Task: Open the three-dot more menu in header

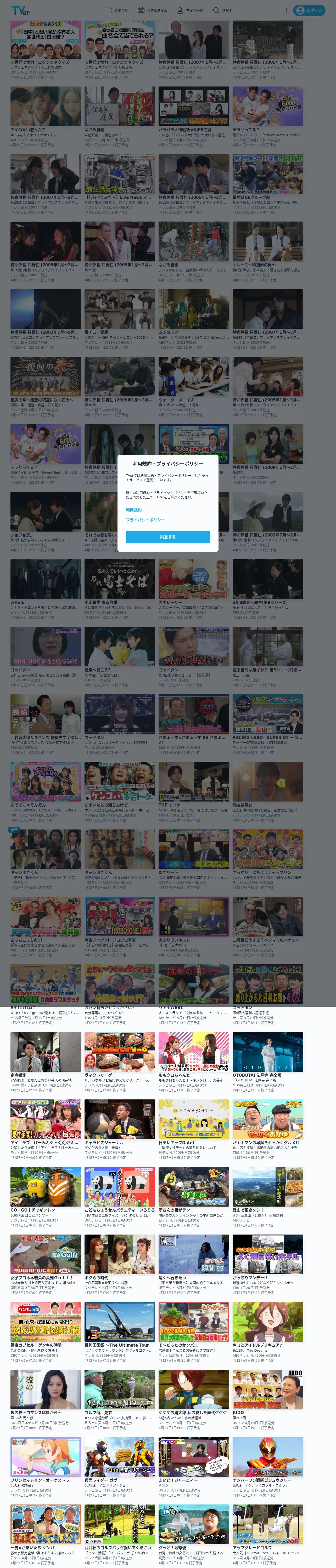Action: (286, 10)
